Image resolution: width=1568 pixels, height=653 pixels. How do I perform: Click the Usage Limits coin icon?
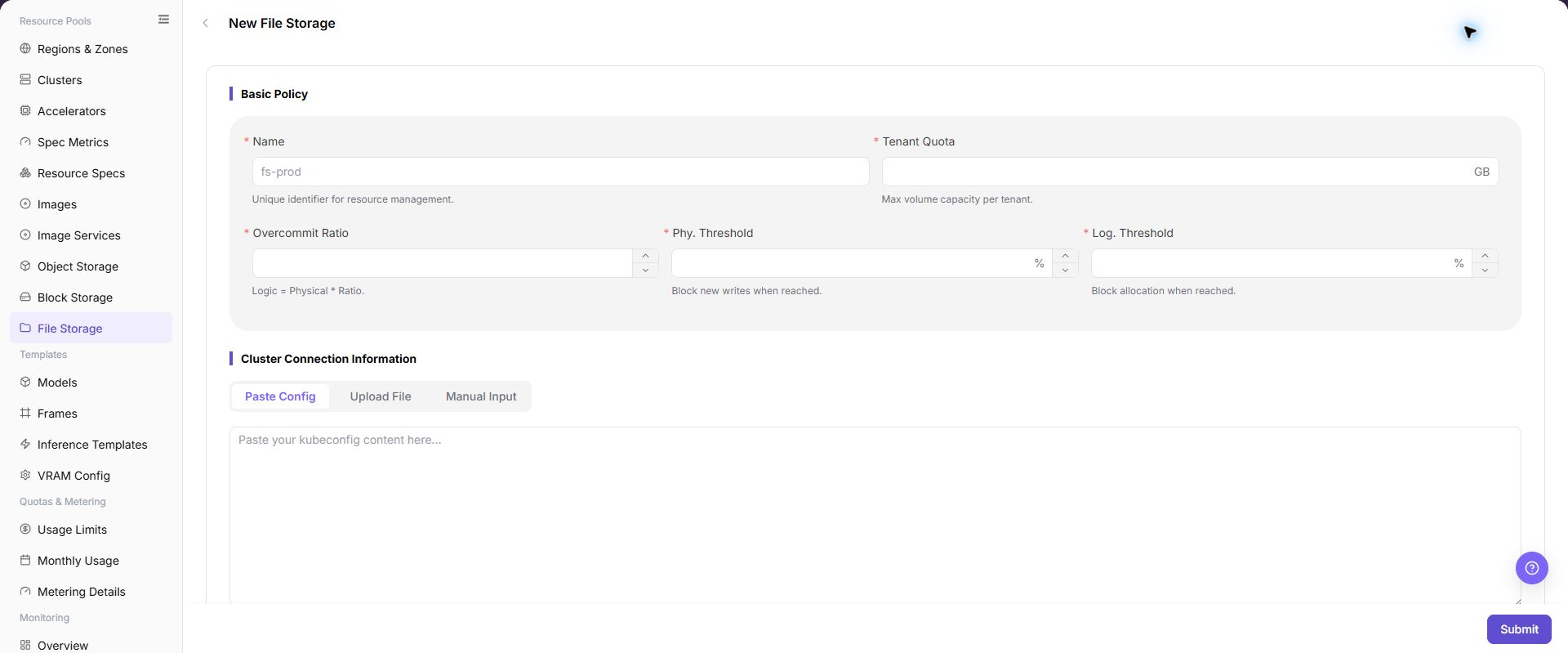(x=25, y=530)
